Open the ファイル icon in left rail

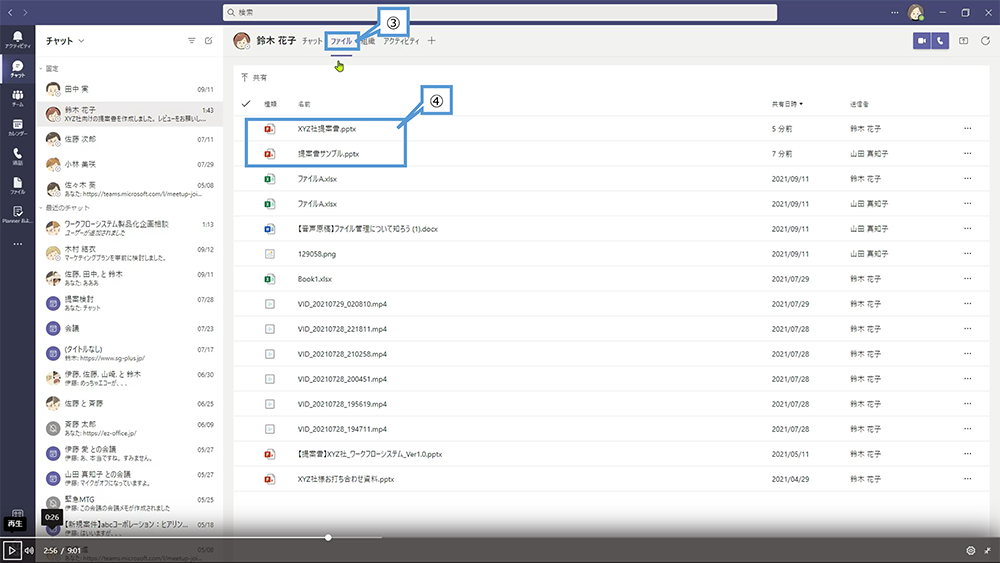click(17, 186)
